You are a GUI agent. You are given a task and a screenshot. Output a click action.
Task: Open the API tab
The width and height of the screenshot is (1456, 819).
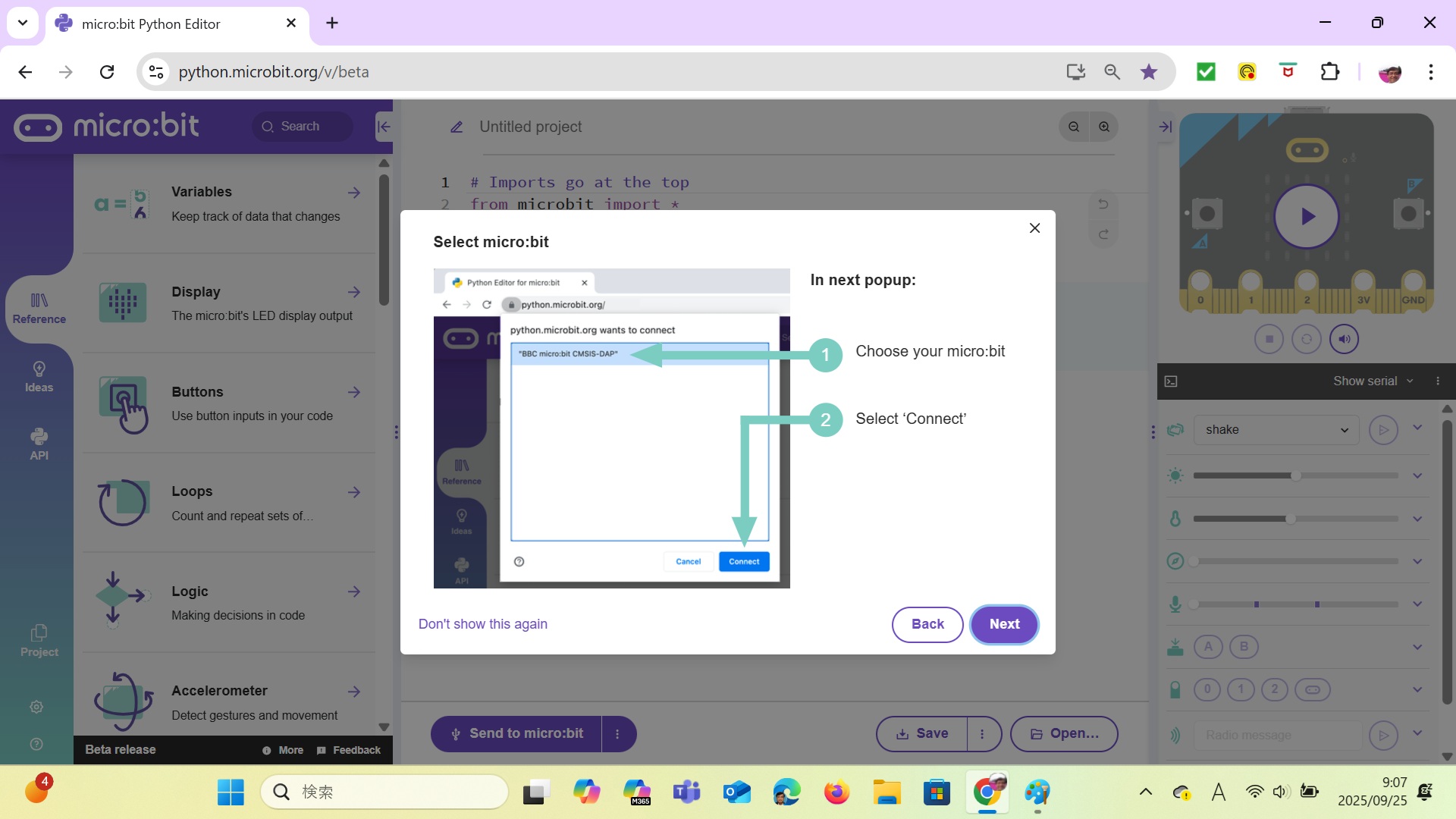coord(39,444)
